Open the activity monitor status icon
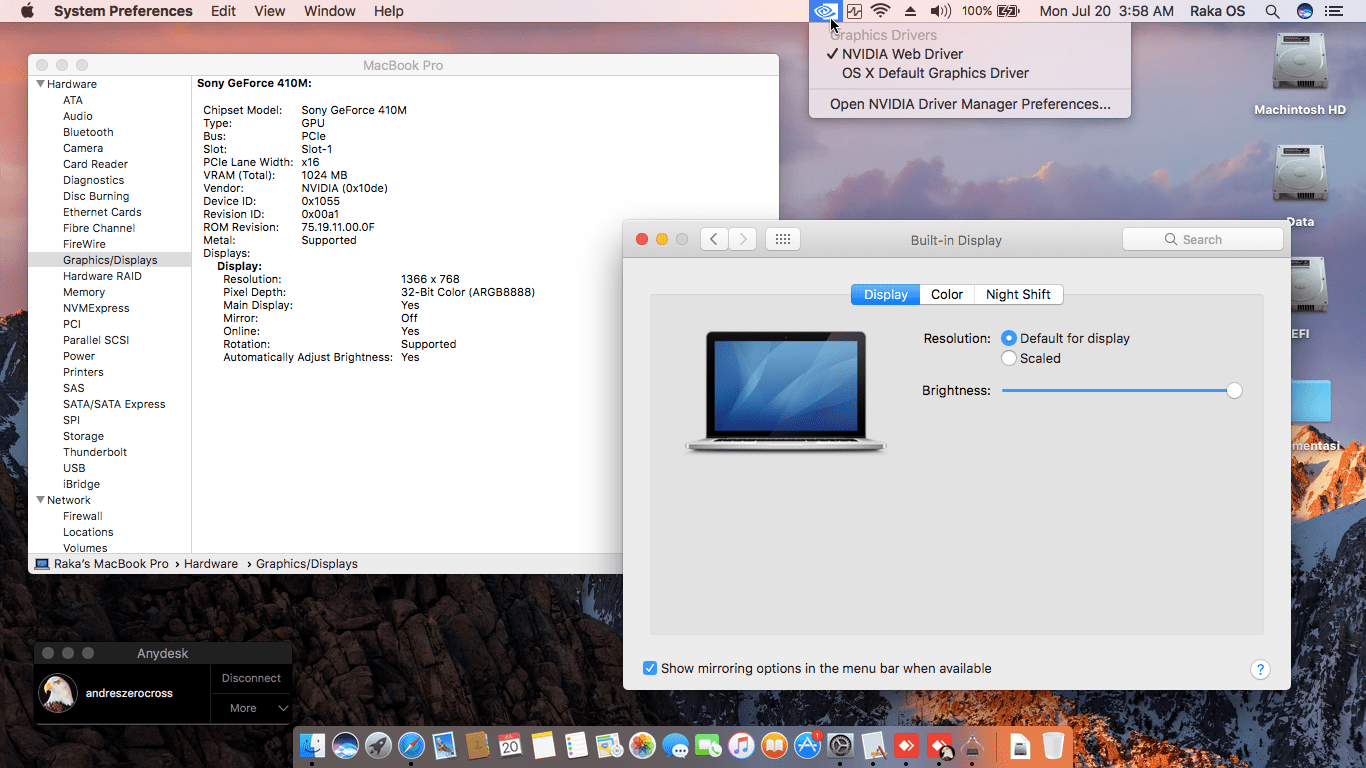The image size is (1366, 768). click(854, 11)
